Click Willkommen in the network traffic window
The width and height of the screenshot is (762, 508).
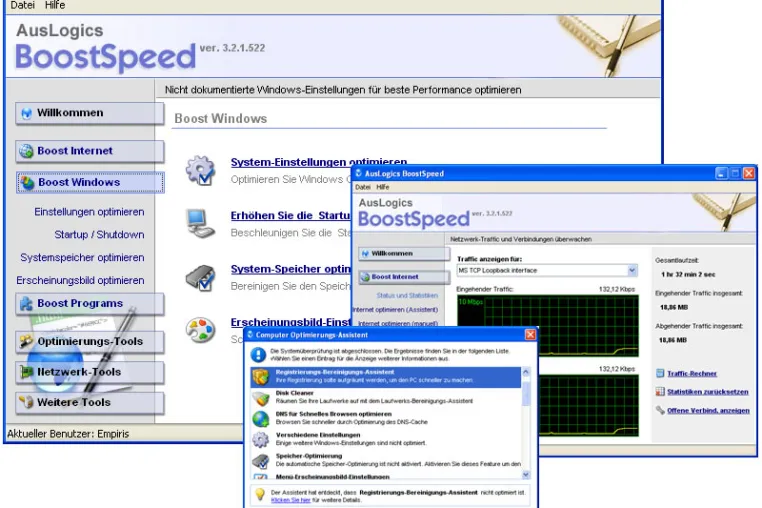coord(404,253)
